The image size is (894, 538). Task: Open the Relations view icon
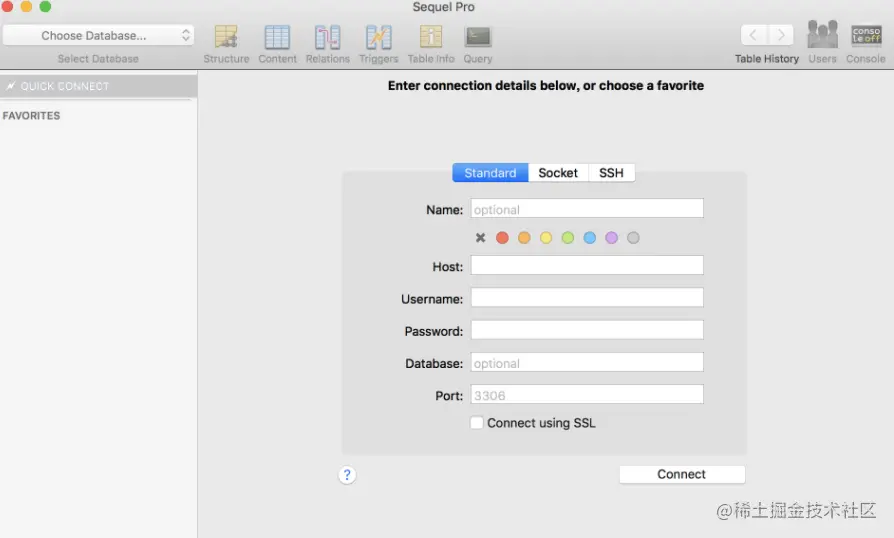coord(327,37)
